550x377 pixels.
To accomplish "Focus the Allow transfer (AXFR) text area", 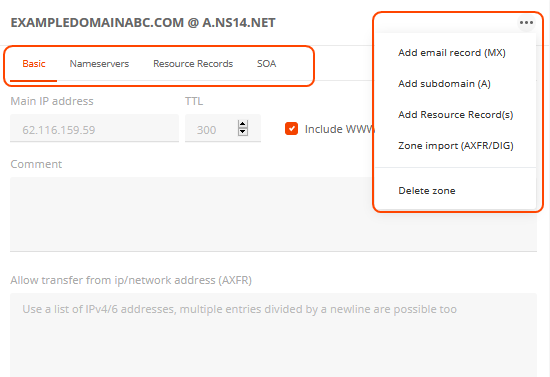I will [273, 335].
